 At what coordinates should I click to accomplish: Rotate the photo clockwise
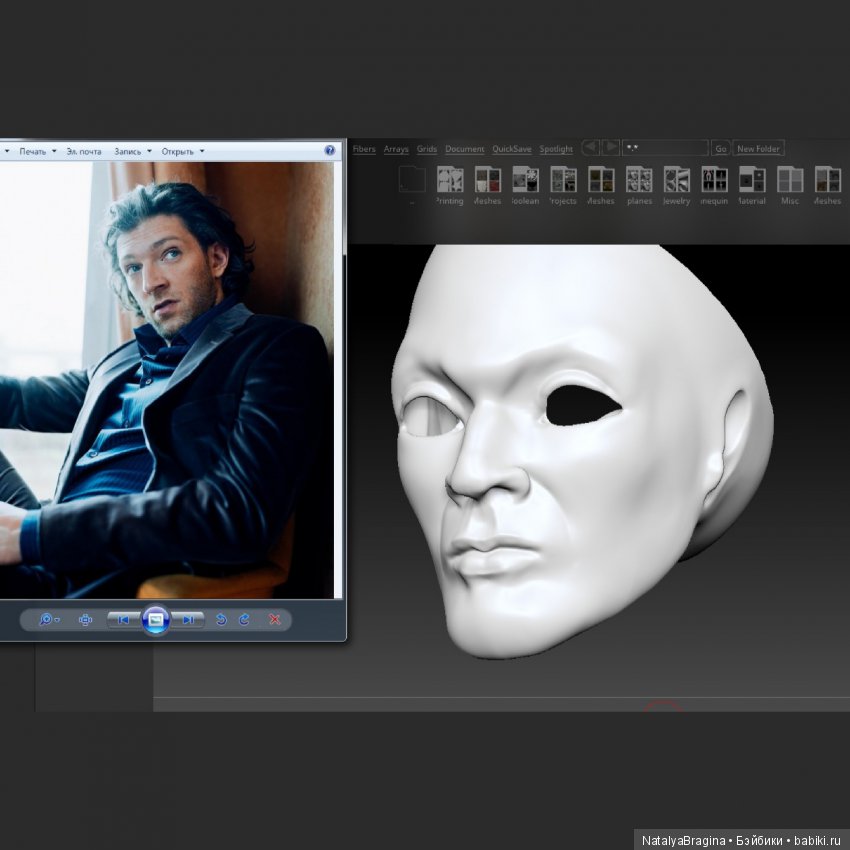tap(245, 620)
